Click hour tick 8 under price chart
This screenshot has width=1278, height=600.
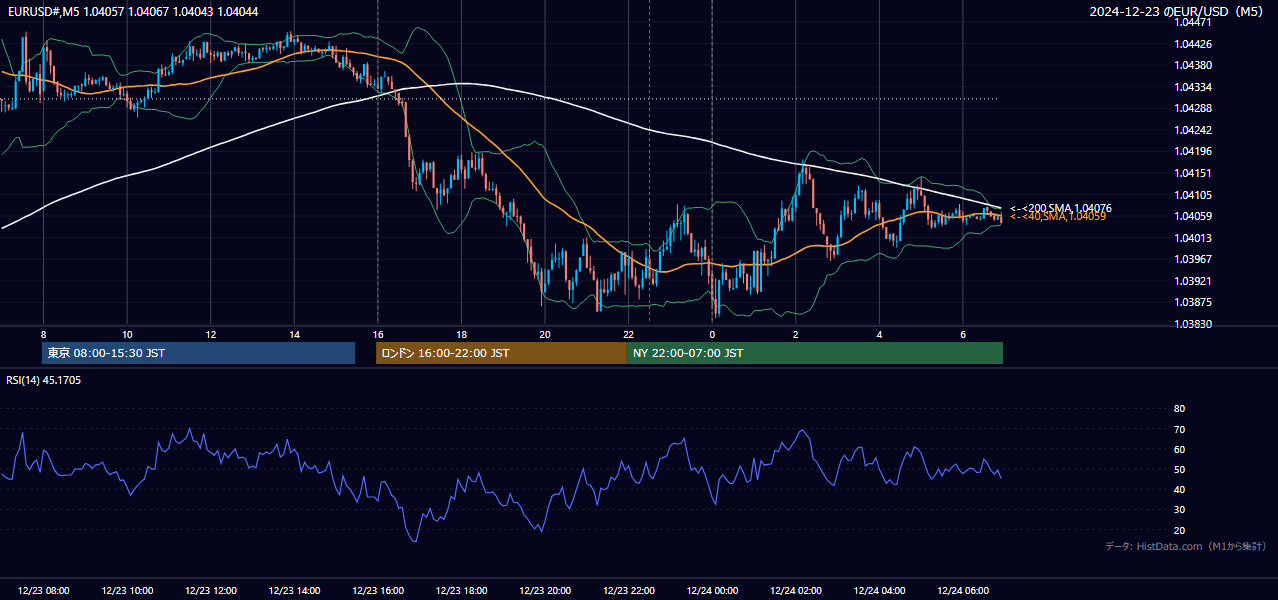click(x=43, y=334)
